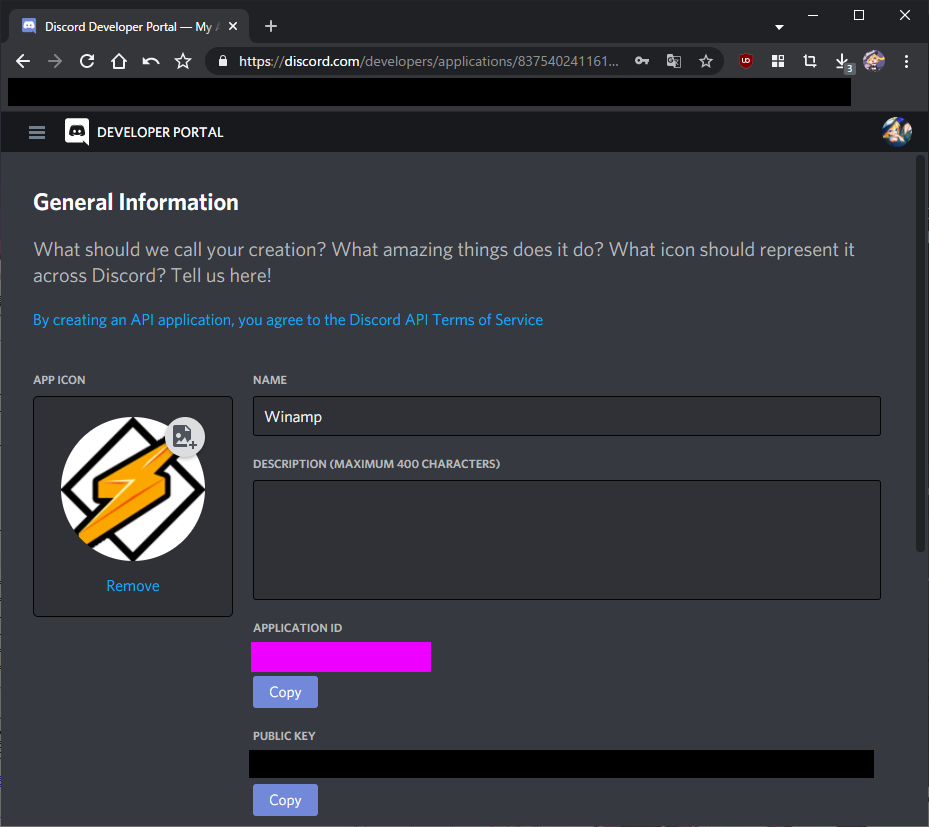Copy the Application ID

click(x=286, y=692)
